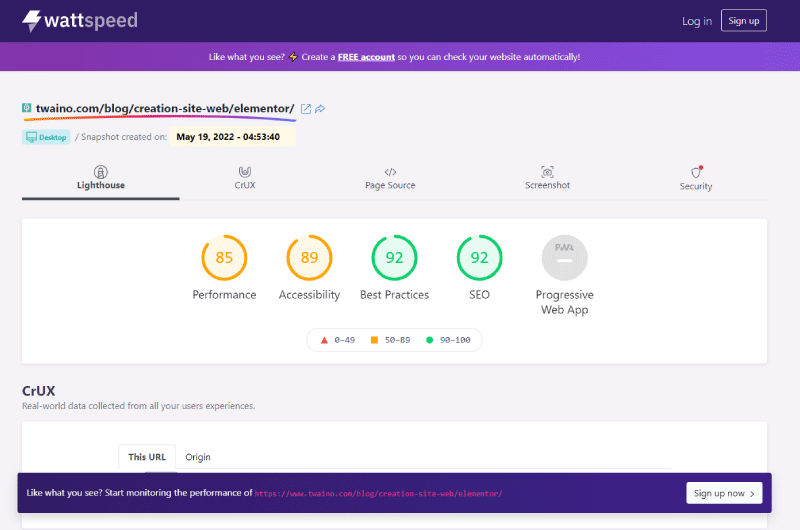800x530 pixels.
Task: Click the lightning emoji in the purple banner
Action: pyautogui.click(x=293, y=57)
